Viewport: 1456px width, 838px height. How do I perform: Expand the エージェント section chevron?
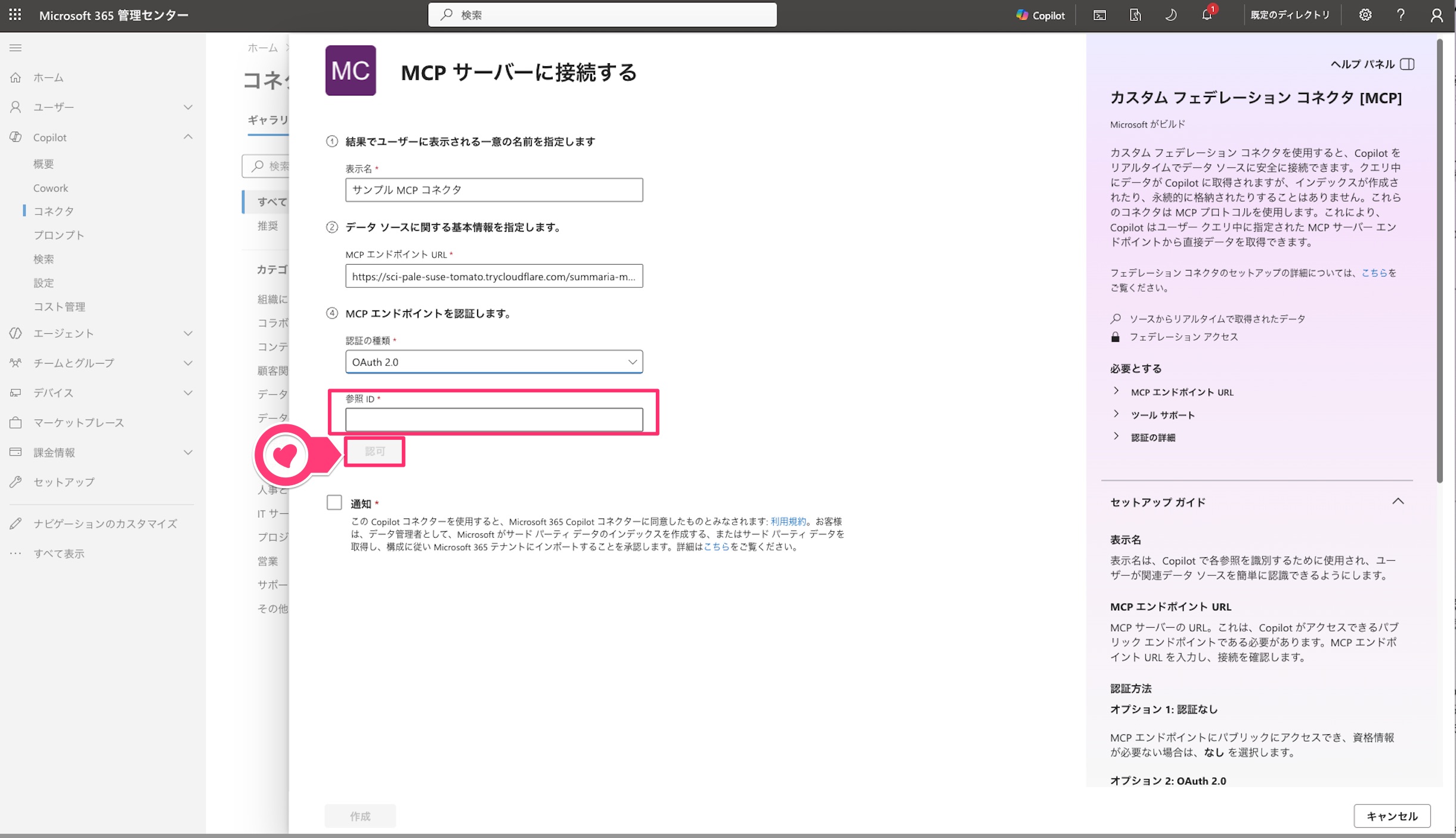(x=188, y=333)
